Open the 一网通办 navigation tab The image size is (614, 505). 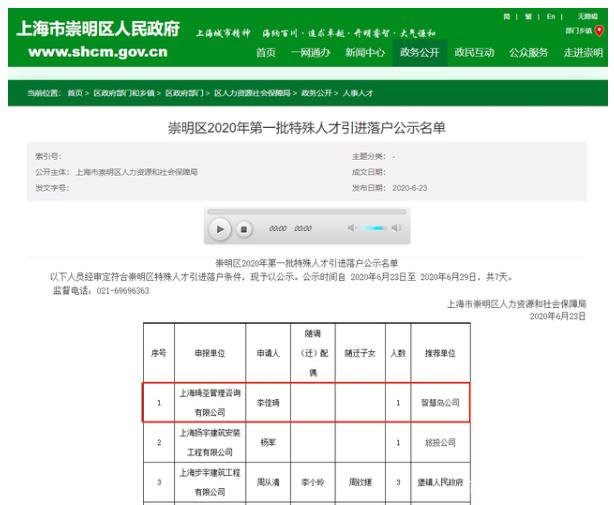(x=311, y=52)
